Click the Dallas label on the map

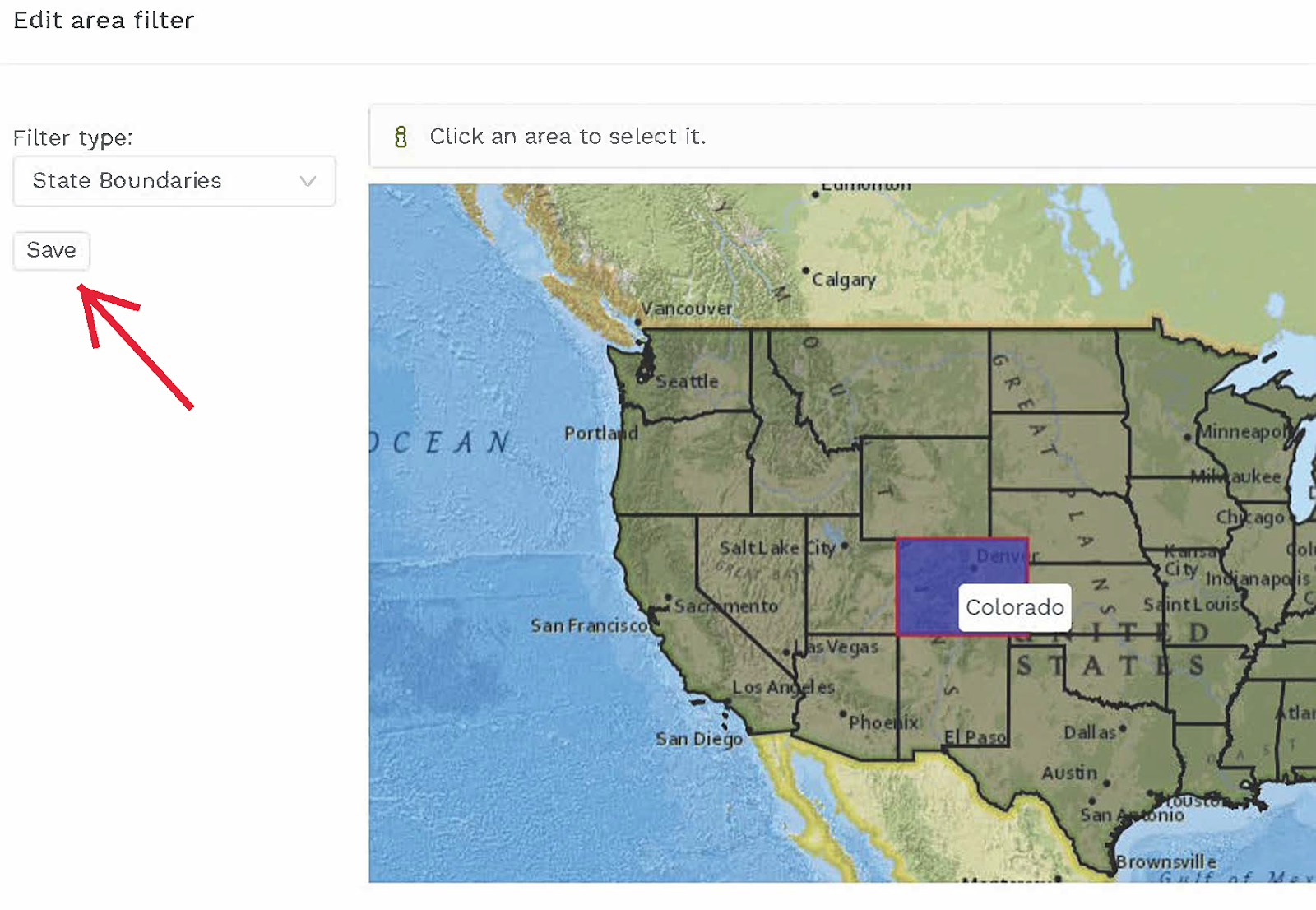1090,732
